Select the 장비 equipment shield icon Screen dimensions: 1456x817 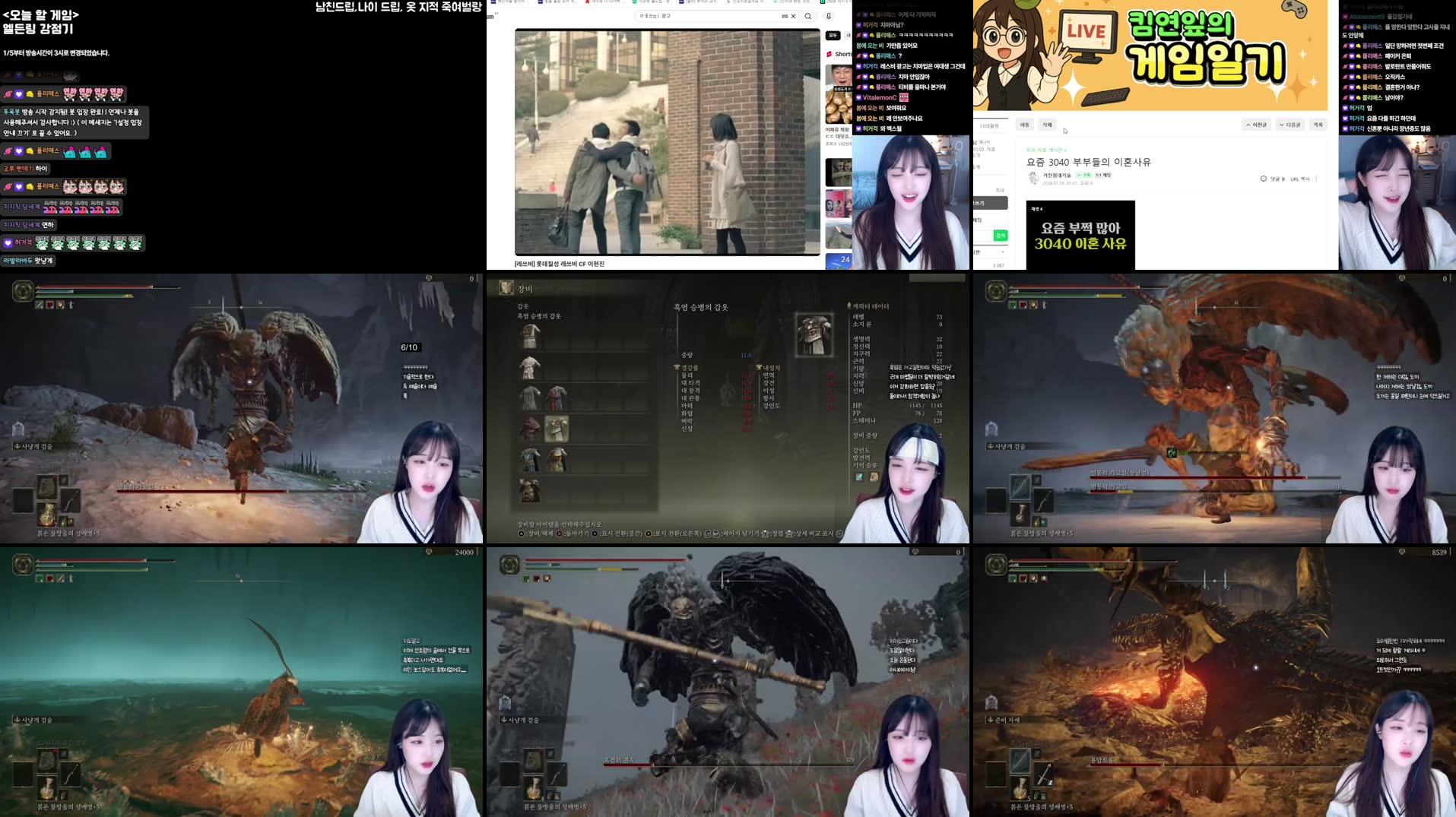coord(506,288)
